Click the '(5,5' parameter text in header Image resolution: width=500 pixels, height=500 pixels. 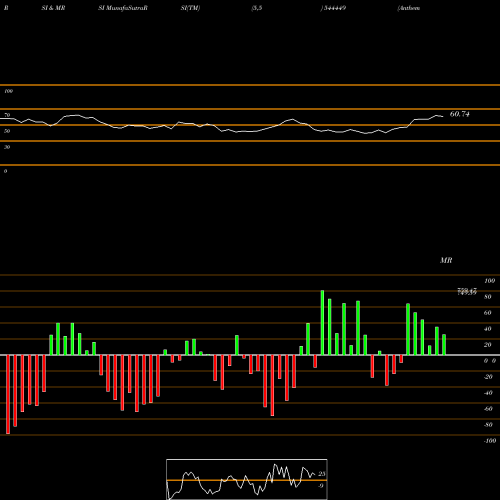pos(257,8)
